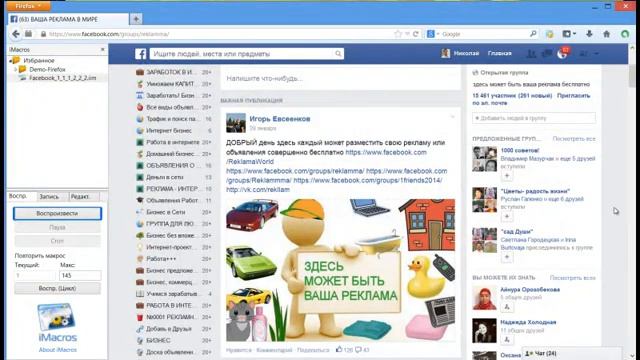This screenshot has height=360, width=640.
Task: Open the notifications globe icon
Action: coord(562,54)
